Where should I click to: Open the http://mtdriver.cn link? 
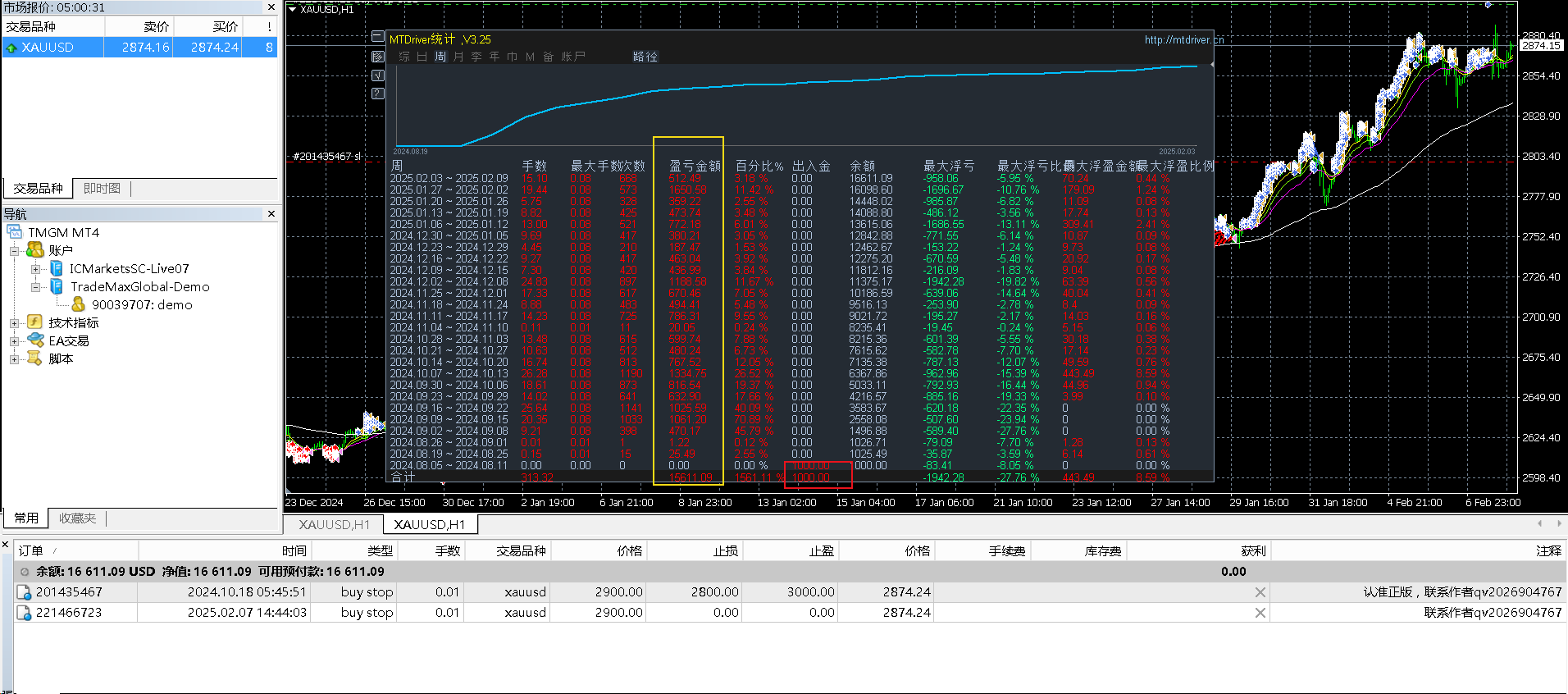coord(1184,39)
